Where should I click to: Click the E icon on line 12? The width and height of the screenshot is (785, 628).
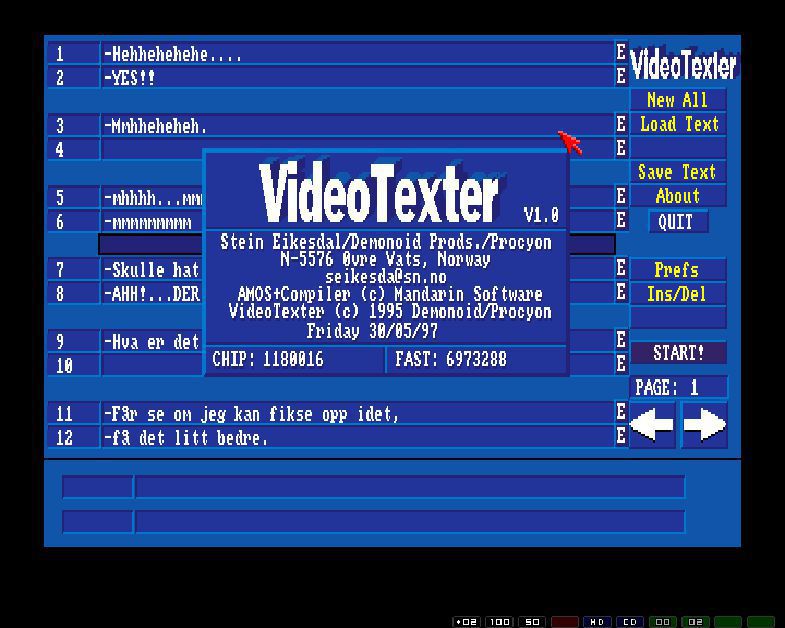click(621, 436)
